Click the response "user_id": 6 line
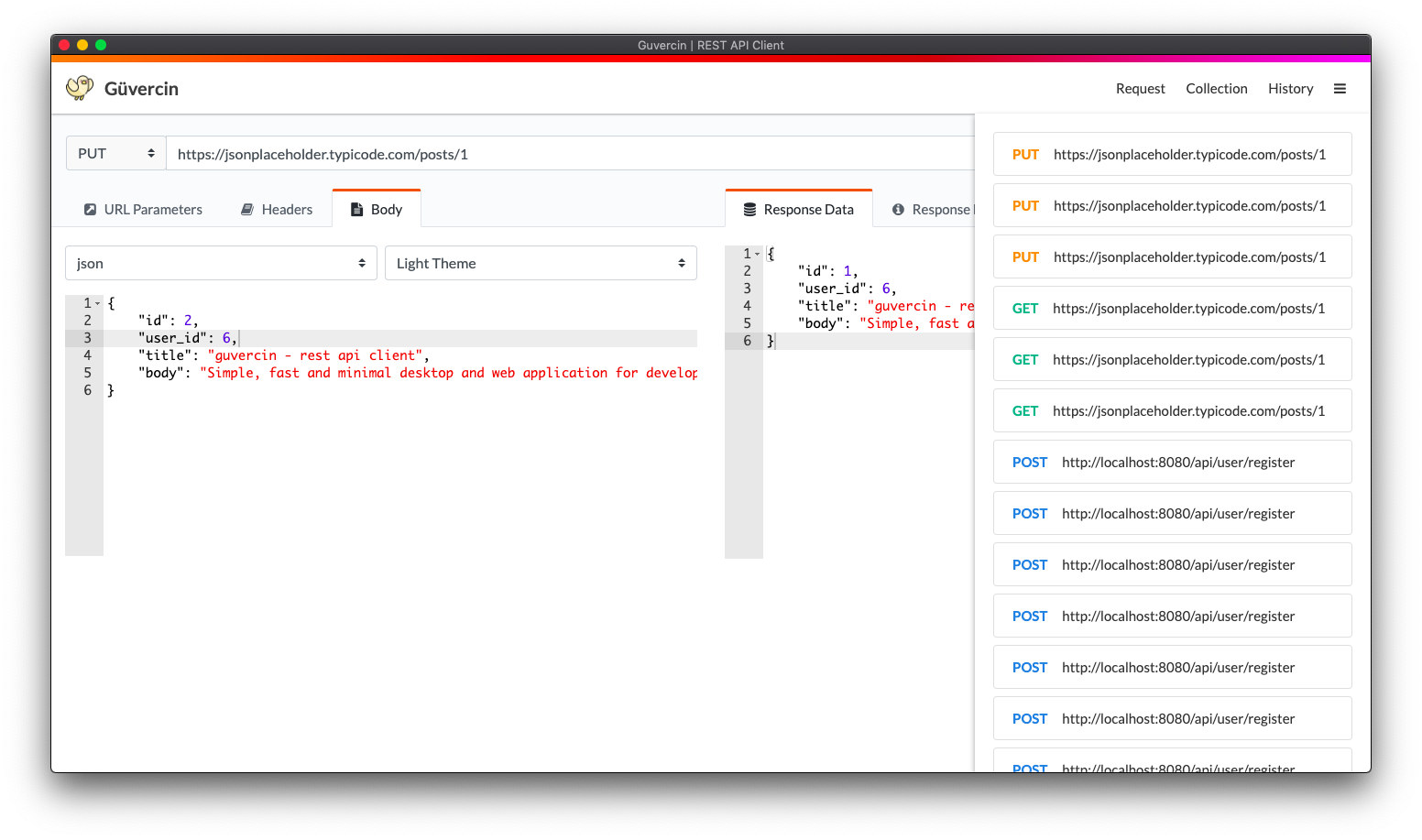1422x840 pixels. point(848,289)
